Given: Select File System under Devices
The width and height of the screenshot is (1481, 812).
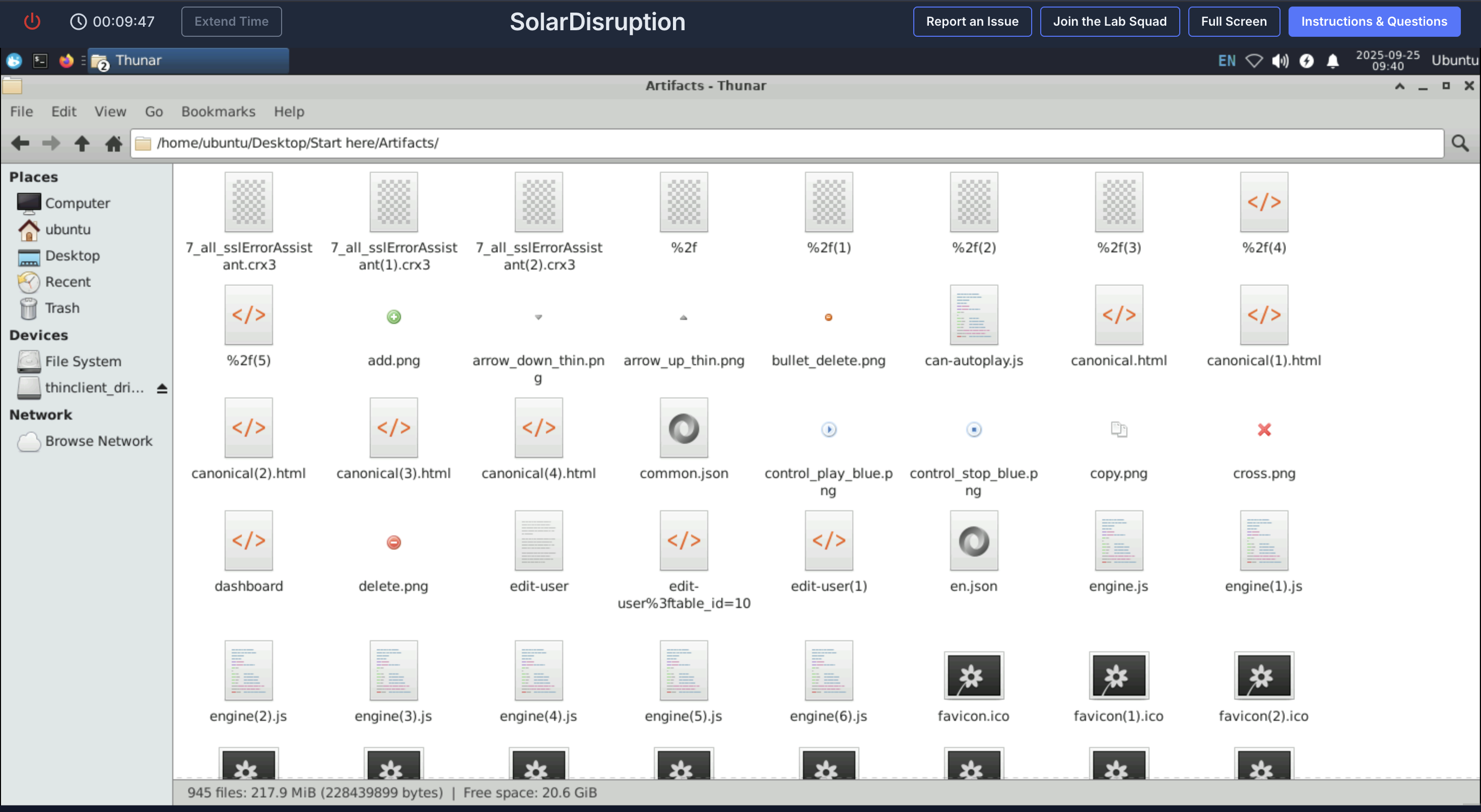Looking at the screenshot, I should point(83,361).
